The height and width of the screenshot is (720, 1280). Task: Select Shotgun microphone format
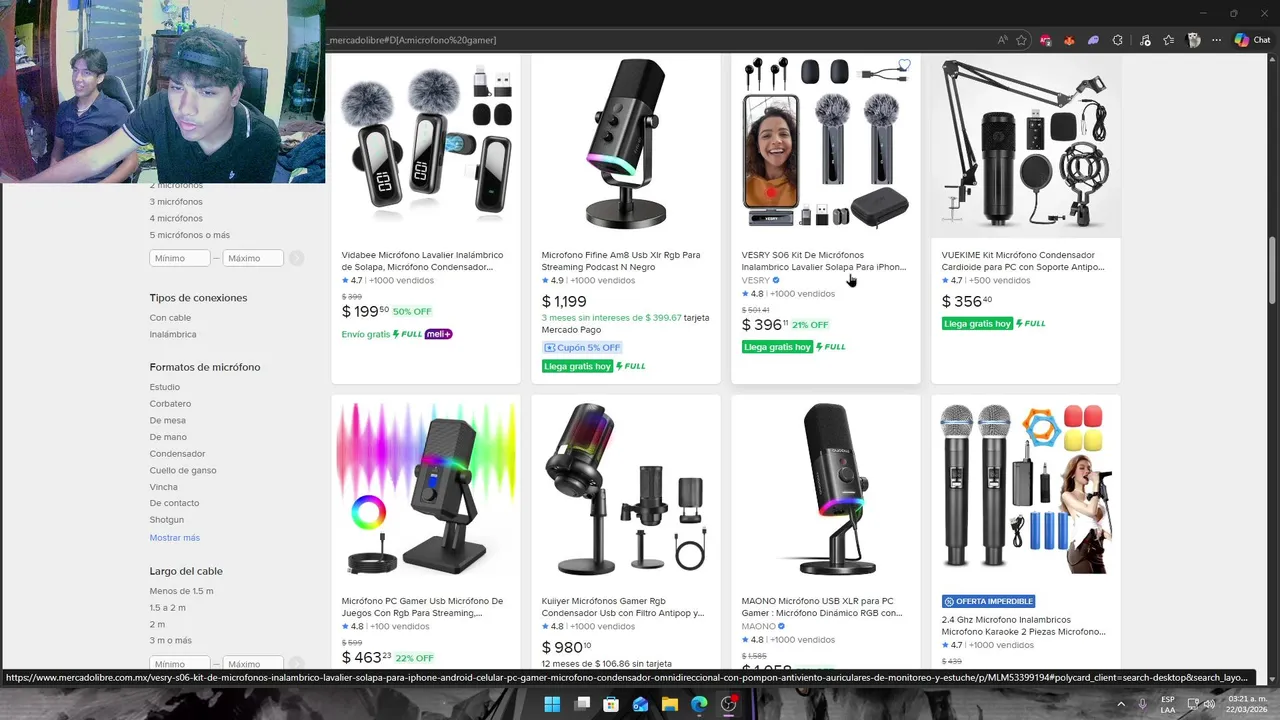pos(167,520)
